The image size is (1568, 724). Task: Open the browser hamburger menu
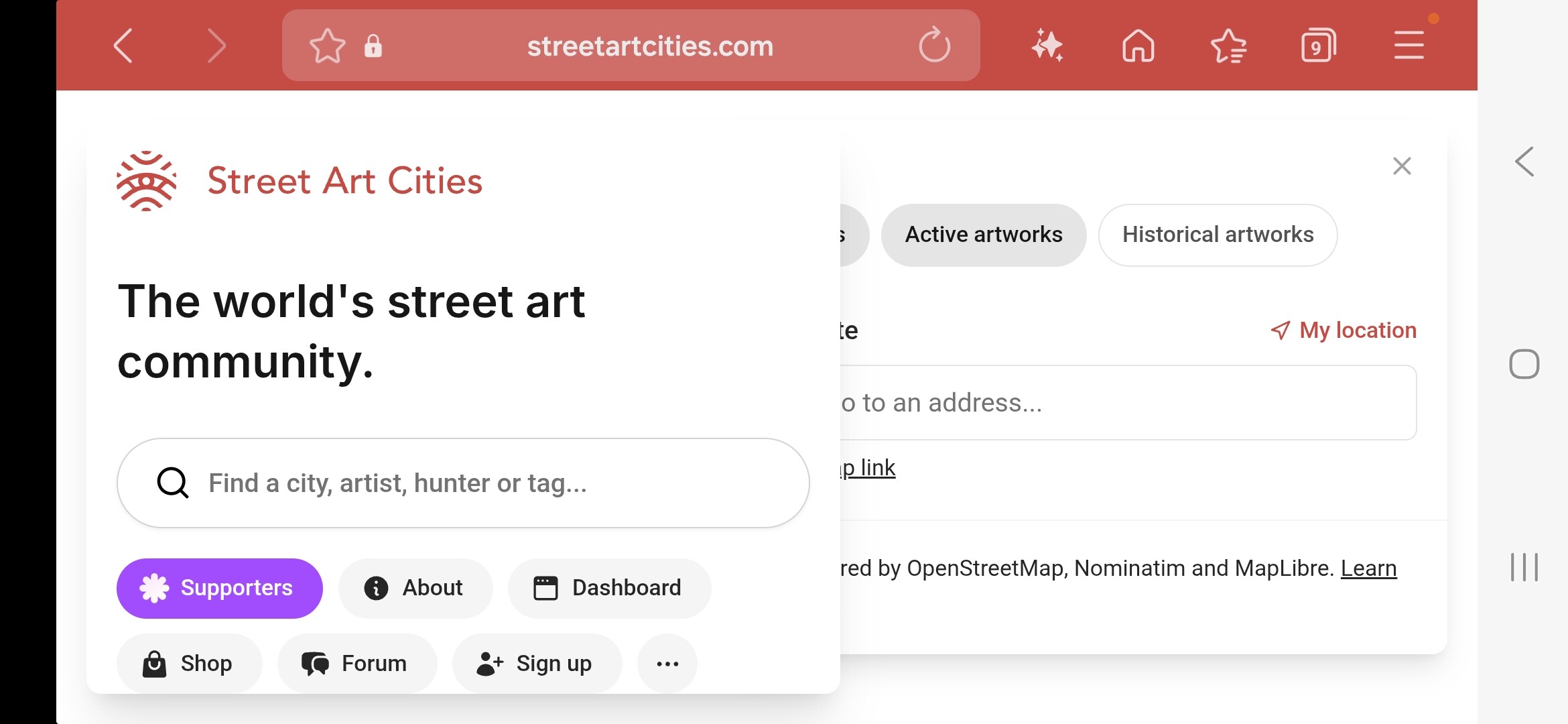pyautogui.click(x=1409, y=46)
